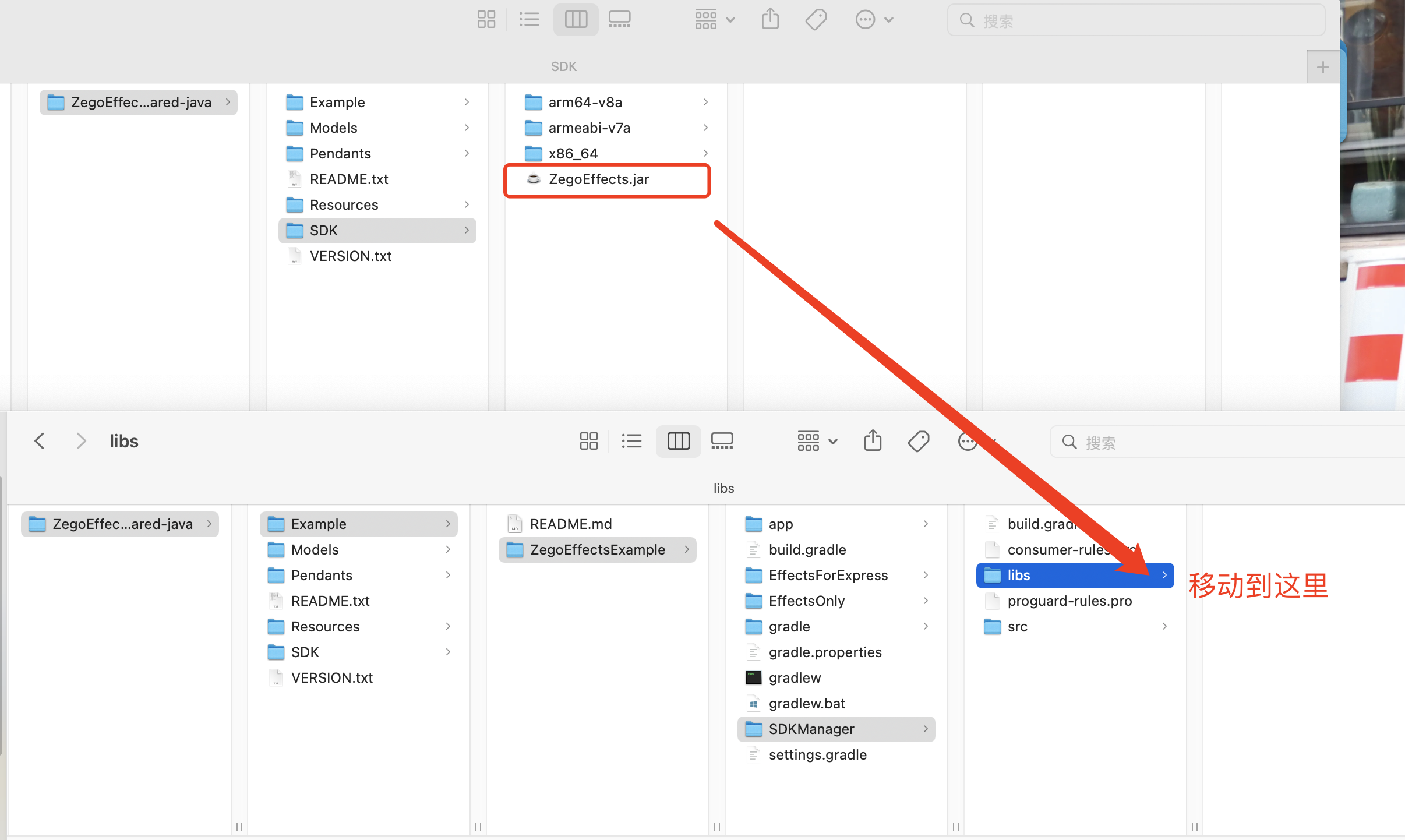
Task: Select SDK folder in libs window
Action: 359,652
